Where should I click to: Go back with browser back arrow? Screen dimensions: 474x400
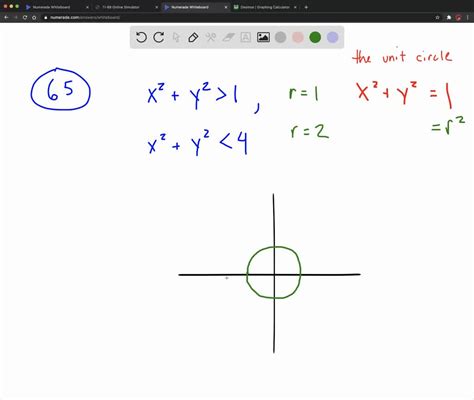[6, 17]
